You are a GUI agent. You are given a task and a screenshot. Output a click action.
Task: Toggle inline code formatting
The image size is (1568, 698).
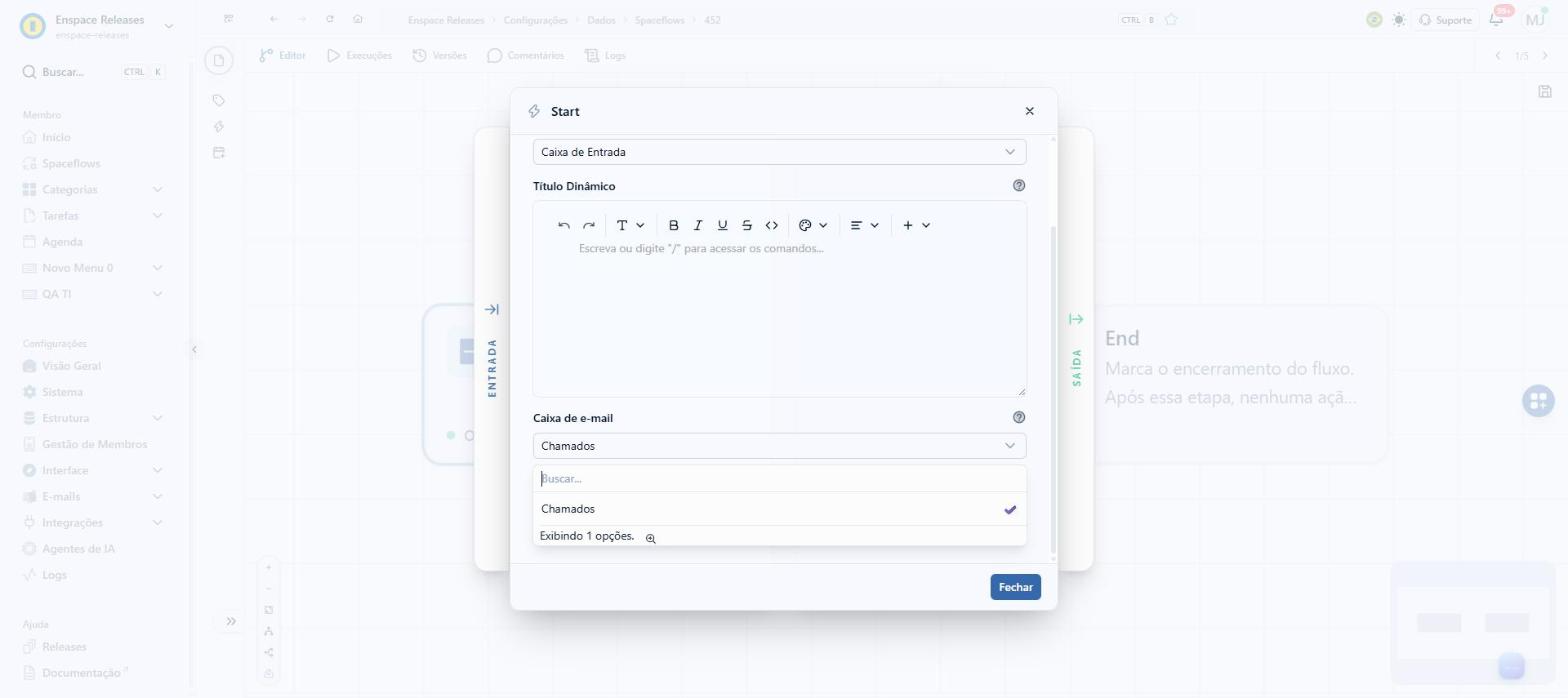point(771,226)
